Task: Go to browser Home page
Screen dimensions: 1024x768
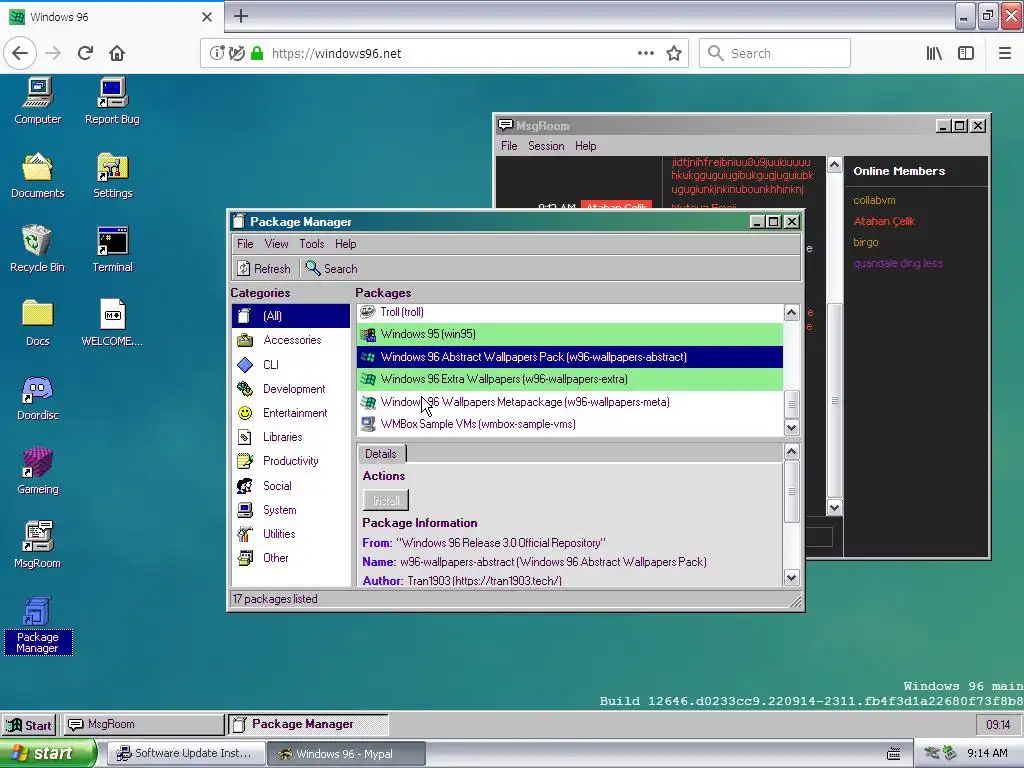Action: 117,53
